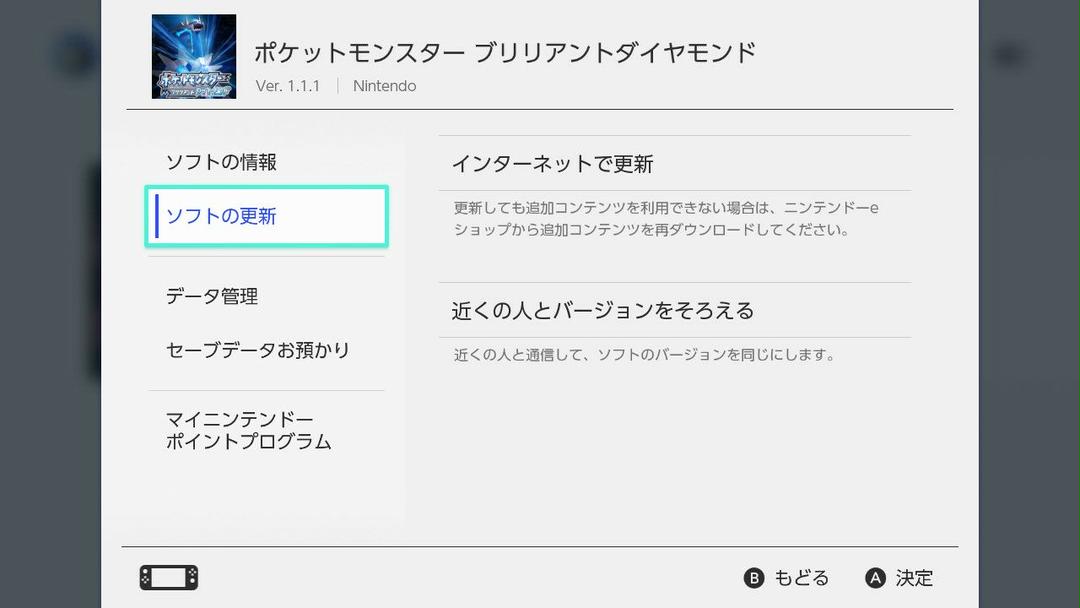
Task: Click the Ver. 1.1.1 version text
Action: tap(288, 86)
